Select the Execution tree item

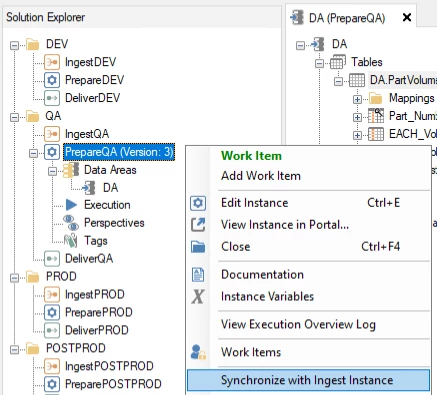pyautogui.click(x=107, y=205)
